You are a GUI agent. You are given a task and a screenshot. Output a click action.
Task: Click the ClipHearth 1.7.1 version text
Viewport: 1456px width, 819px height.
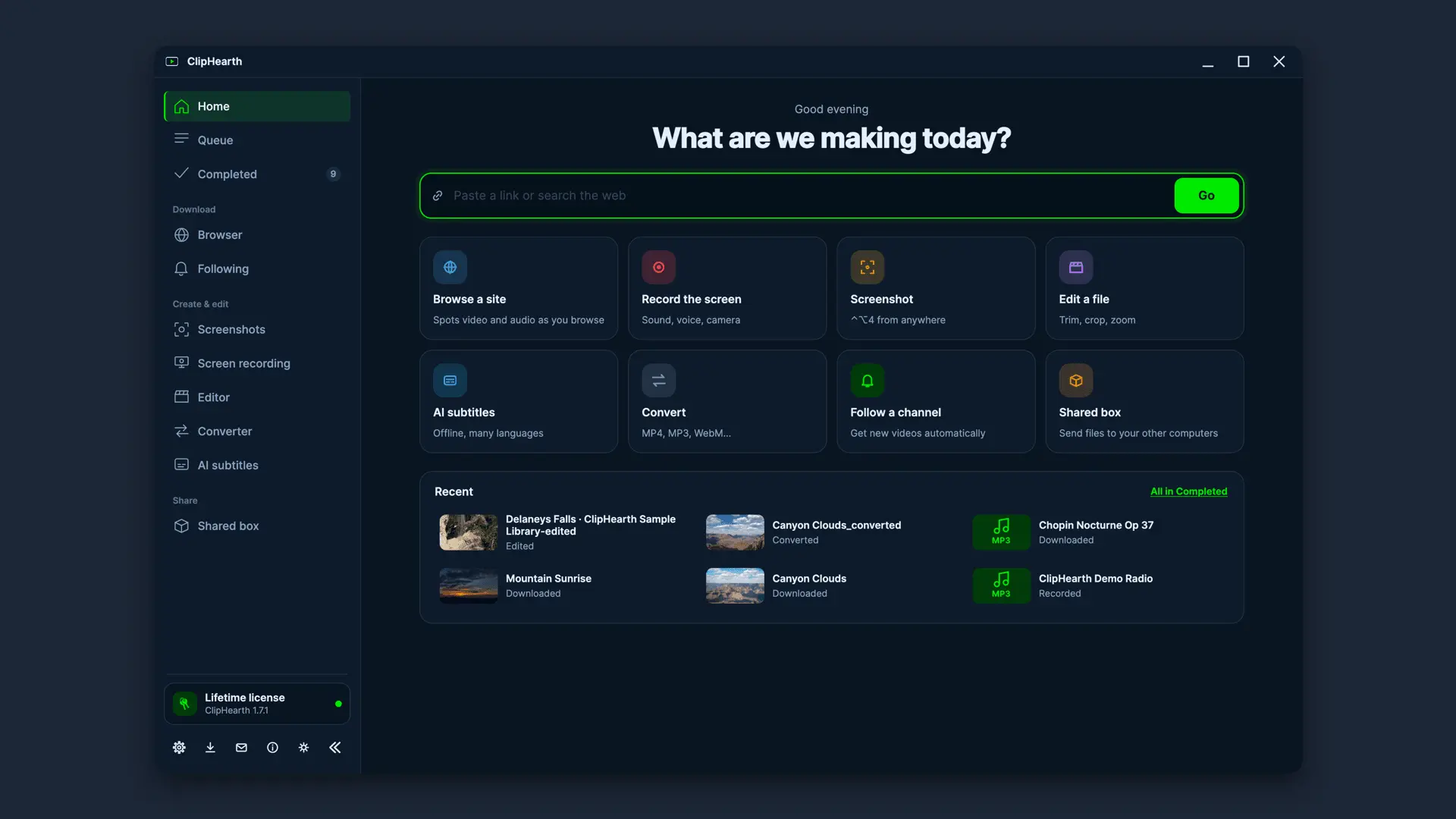[237, 711]
